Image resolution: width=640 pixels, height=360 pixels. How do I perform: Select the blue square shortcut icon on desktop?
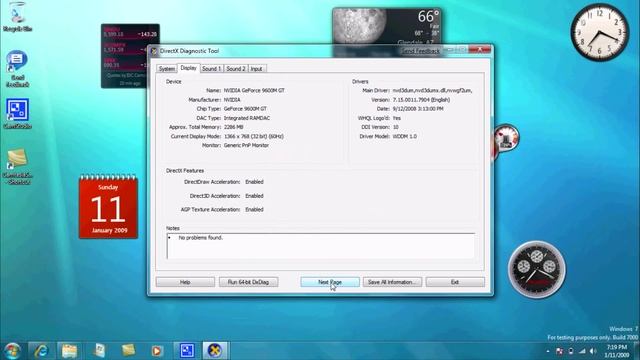17,113
